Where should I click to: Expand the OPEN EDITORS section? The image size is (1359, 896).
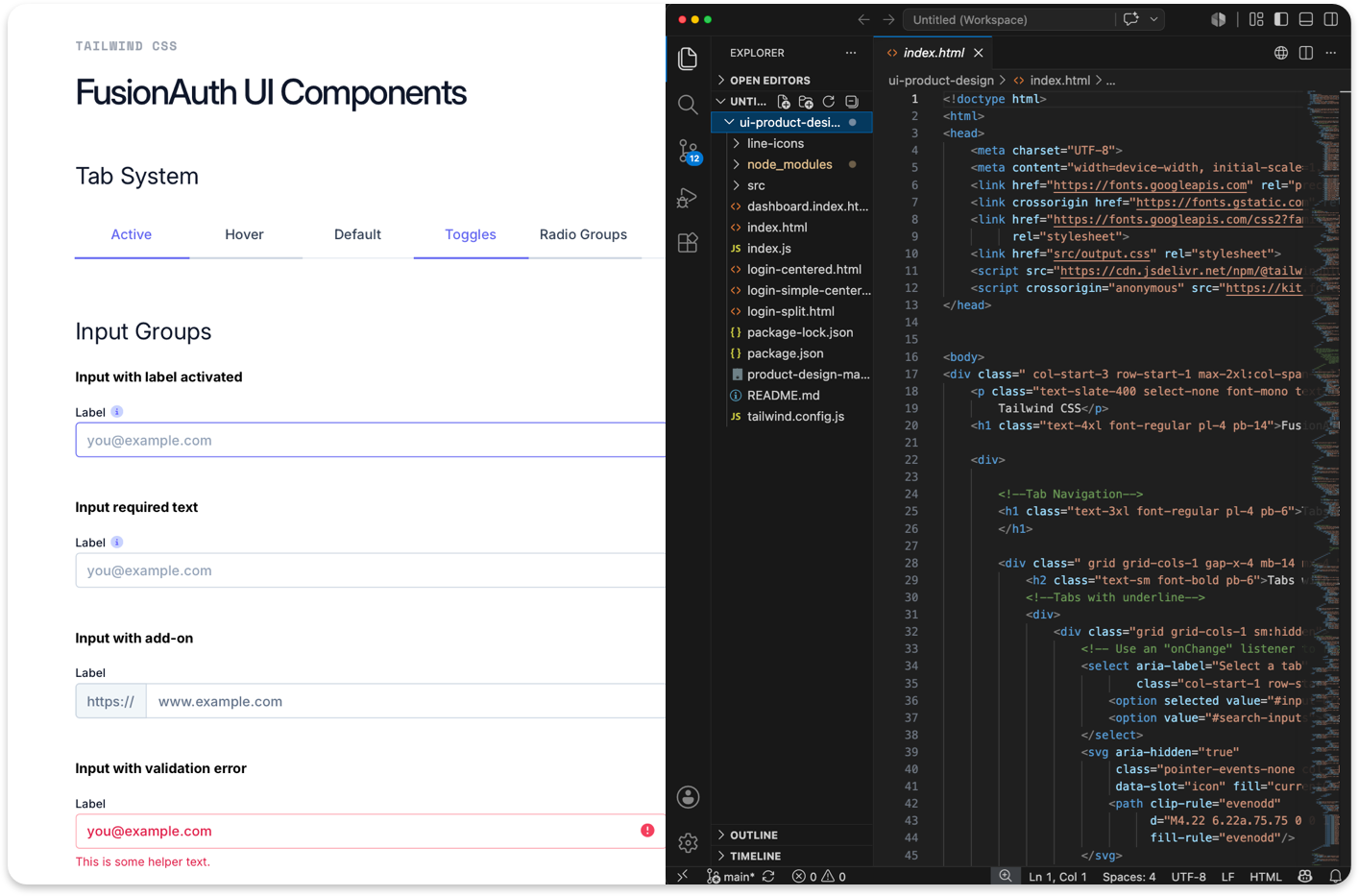point(793,81)
